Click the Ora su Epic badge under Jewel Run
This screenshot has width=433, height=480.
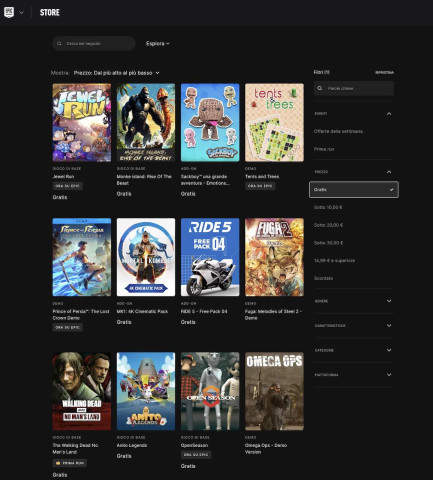[68, 186]
